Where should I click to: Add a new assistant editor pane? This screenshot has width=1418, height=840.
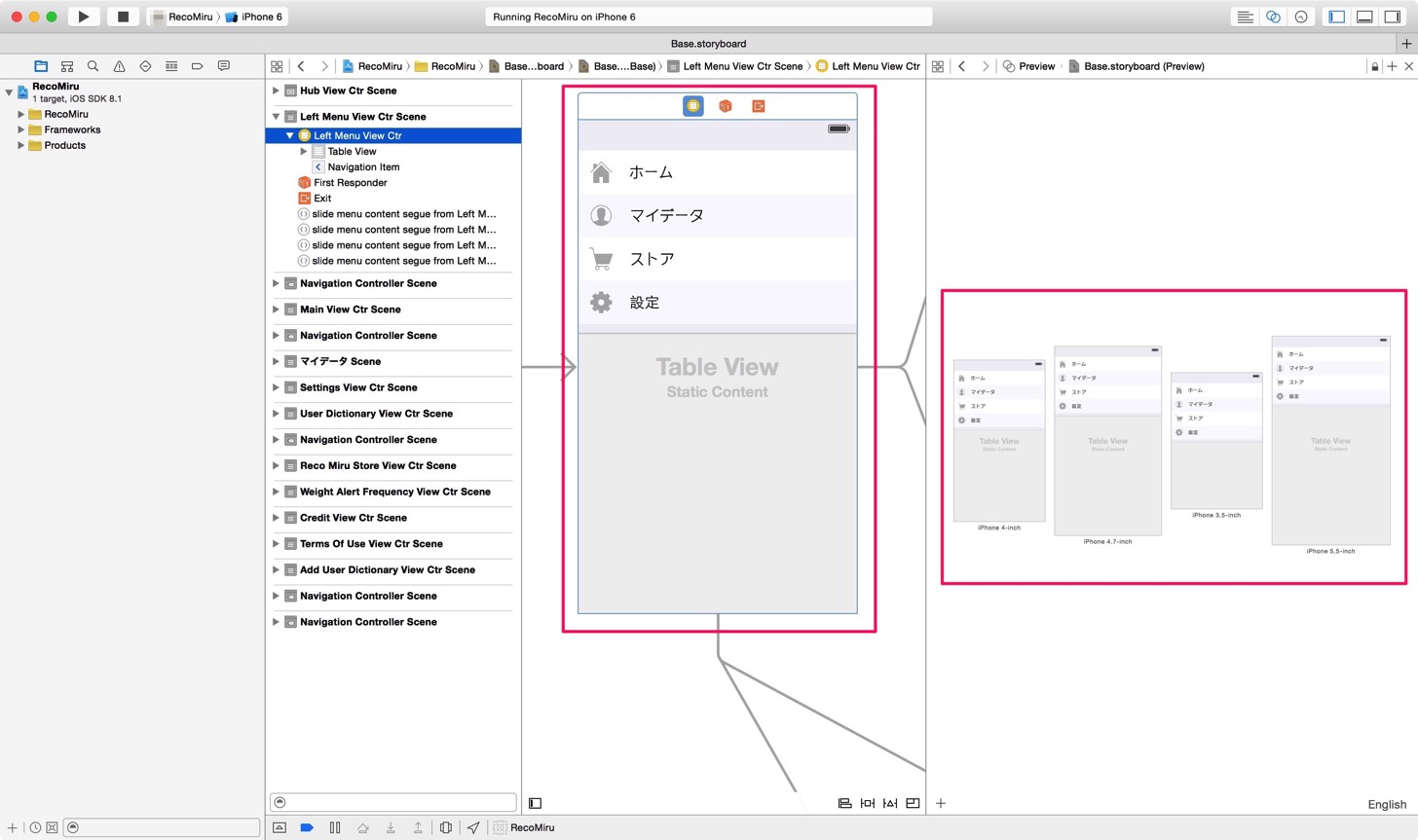pyautogui.click(x=1392, y=66)
